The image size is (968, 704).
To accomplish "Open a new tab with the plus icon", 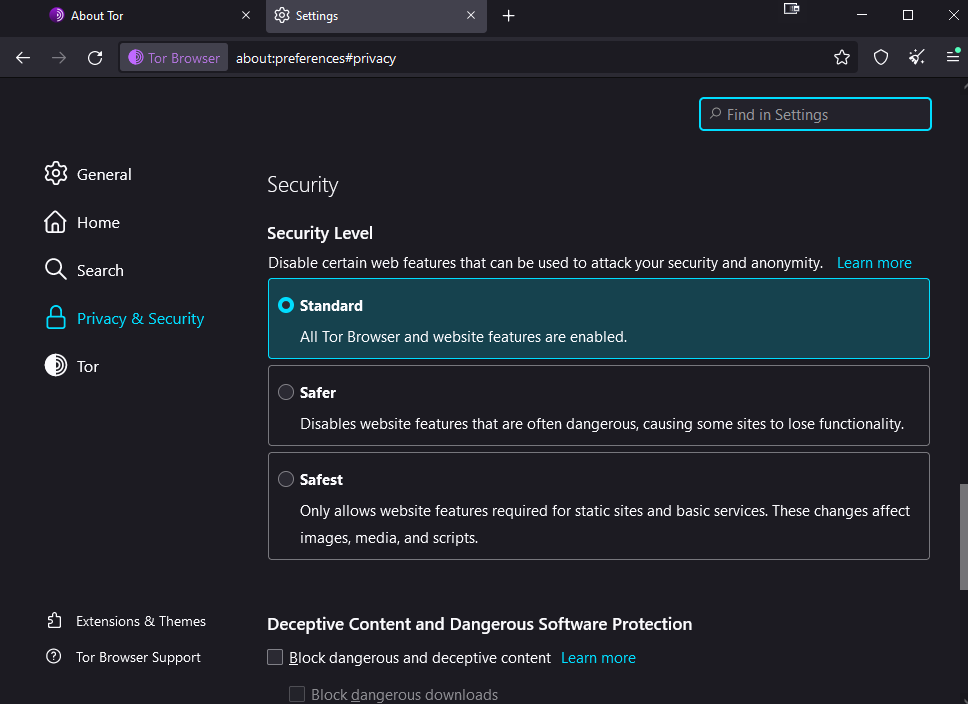I will (x=509, y=16).
